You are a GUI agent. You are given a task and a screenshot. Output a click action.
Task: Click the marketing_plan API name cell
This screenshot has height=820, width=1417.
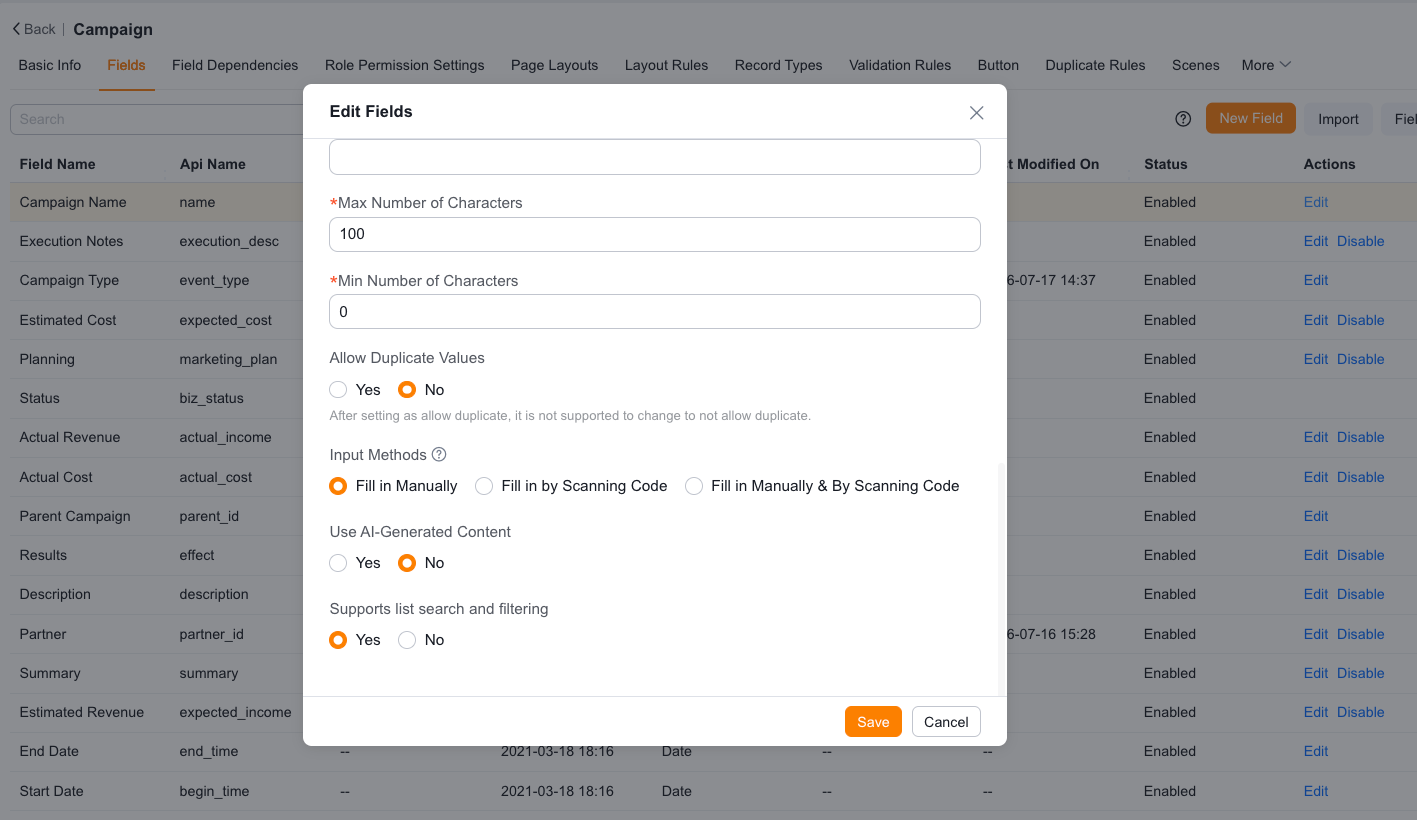click(228, 359)
